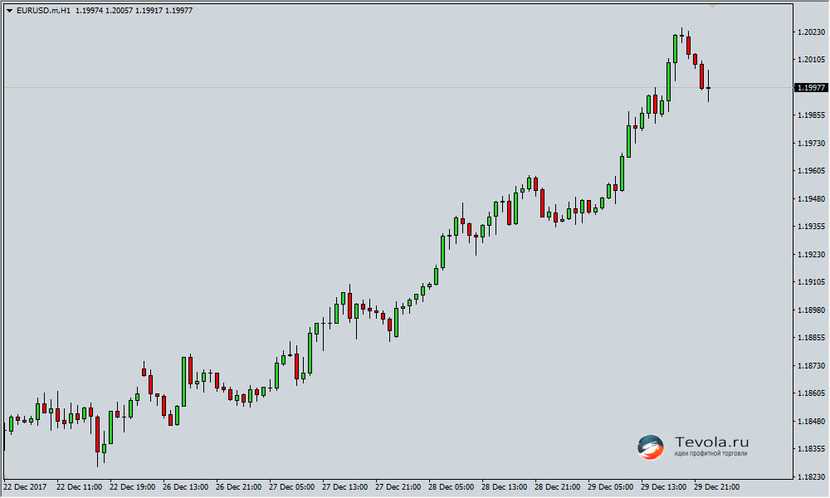Click the 1.19480 price scale label
830x498 pixels.
click(x=810, y=198)
